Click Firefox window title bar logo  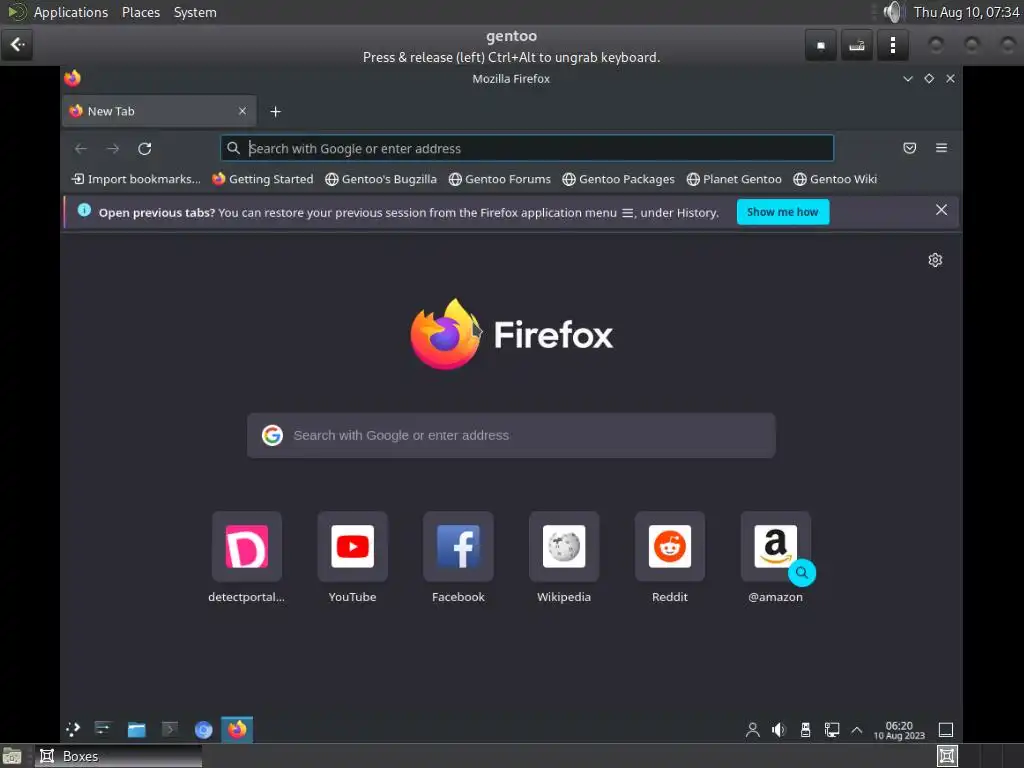tap(72, 78)
